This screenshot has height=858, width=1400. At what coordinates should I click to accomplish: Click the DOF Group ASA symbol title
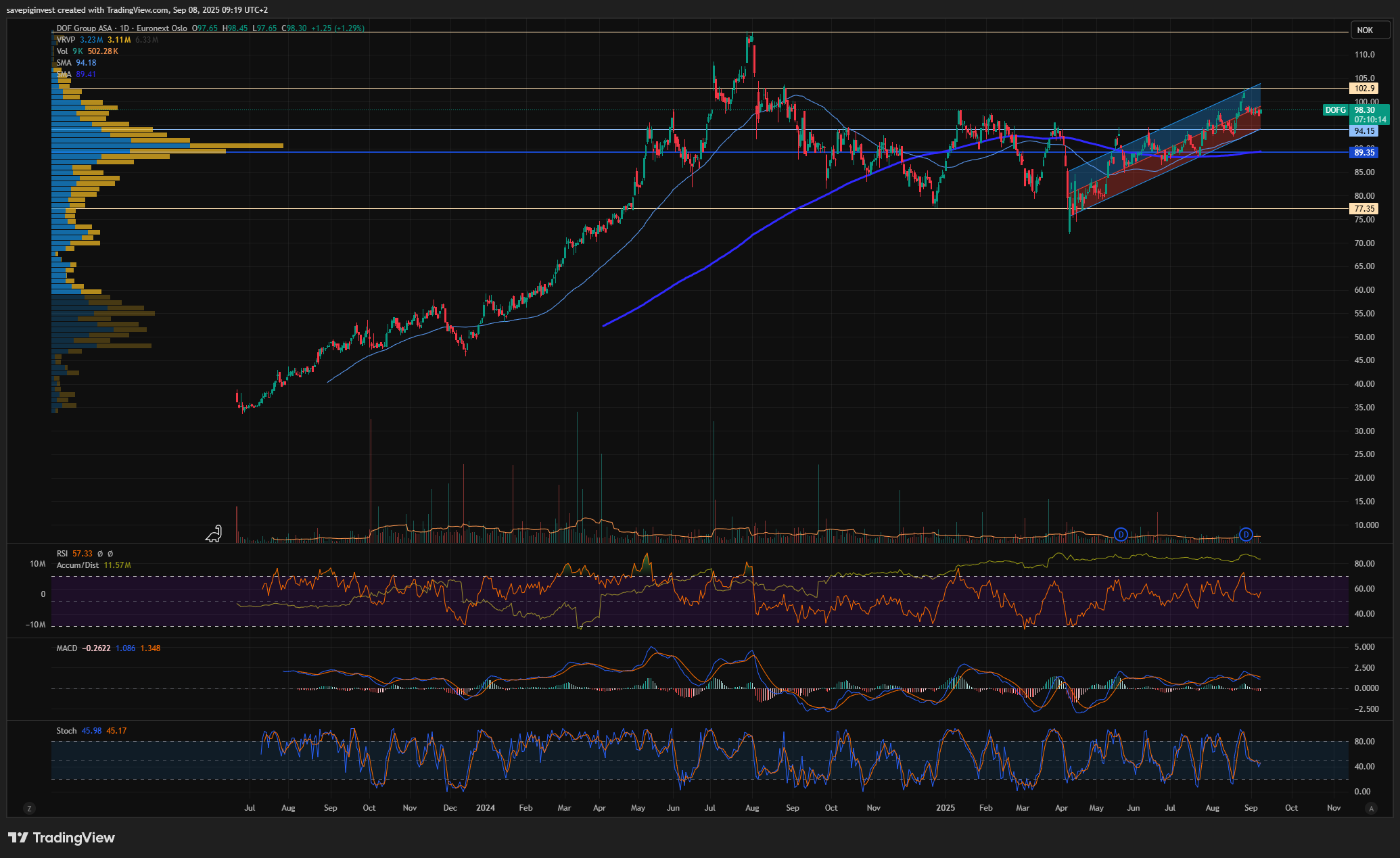pos(85,28)
